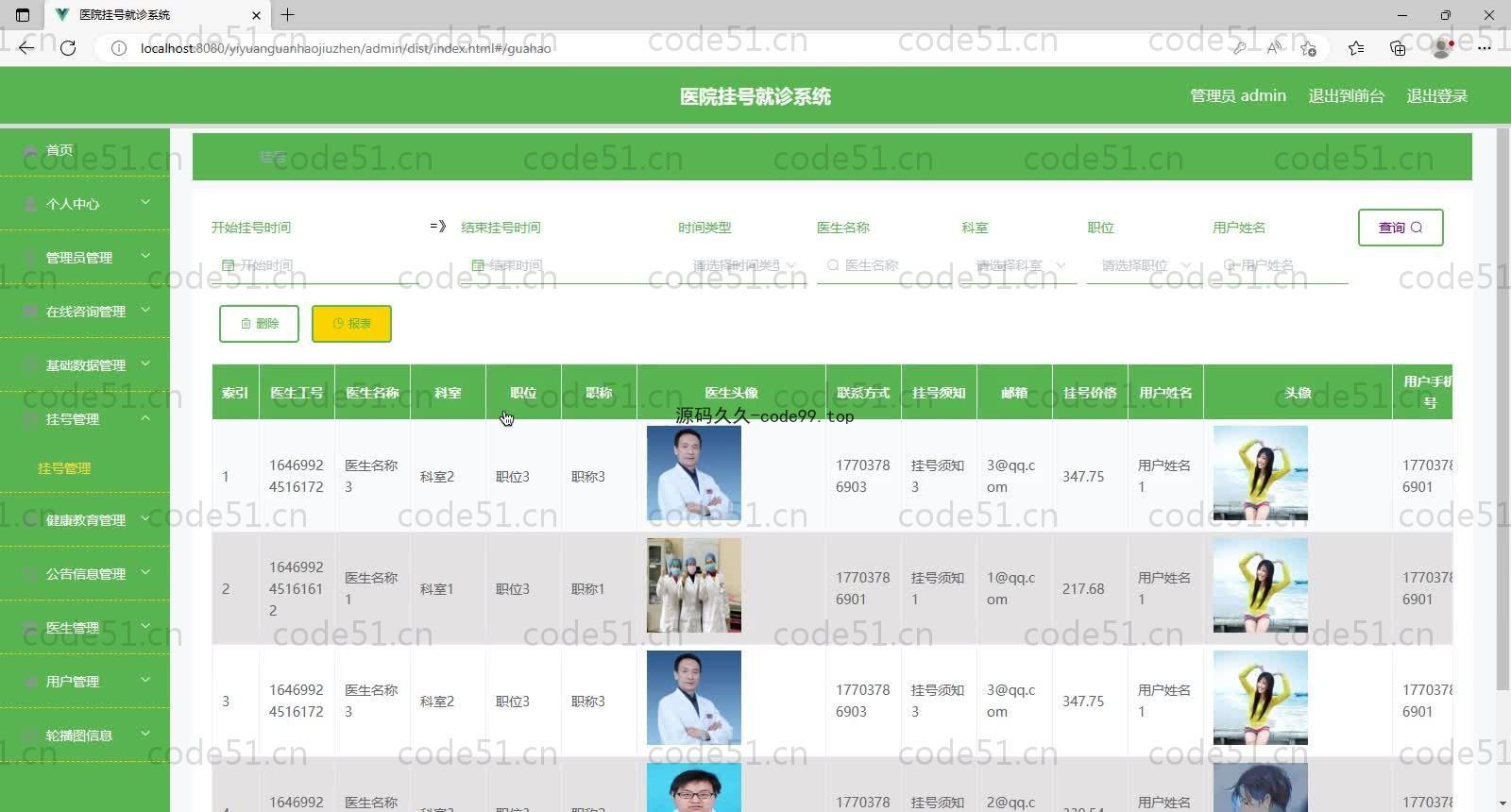Screen dimensions: 1511x812
Task: Click the 开始时间 date field
Action: click(316, 265)
